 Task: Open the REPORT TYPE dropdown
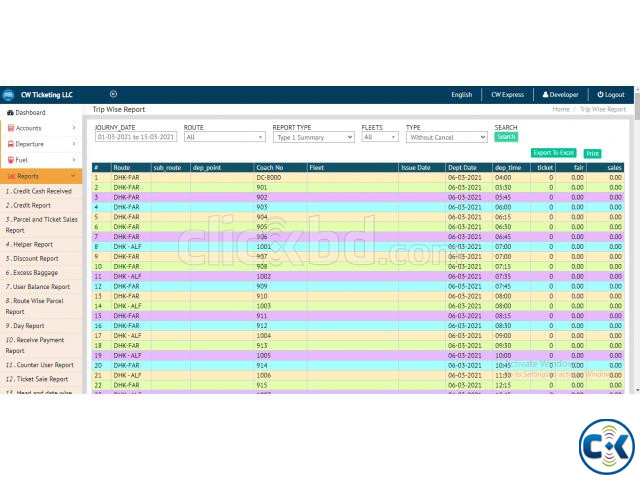click(313, 137)
